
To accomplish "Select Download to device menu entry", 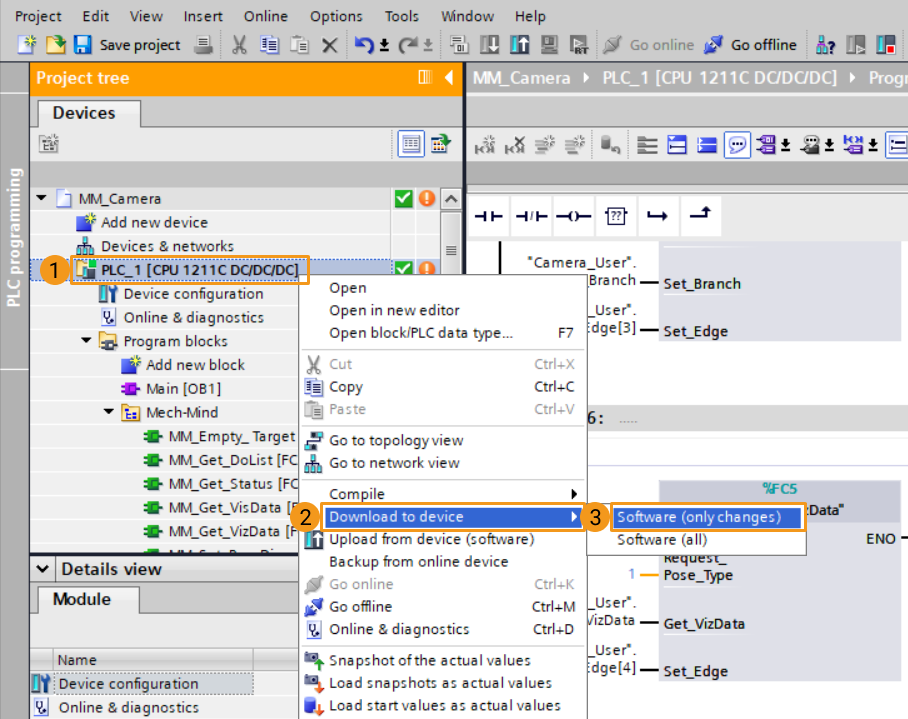I will pos(396,517).
